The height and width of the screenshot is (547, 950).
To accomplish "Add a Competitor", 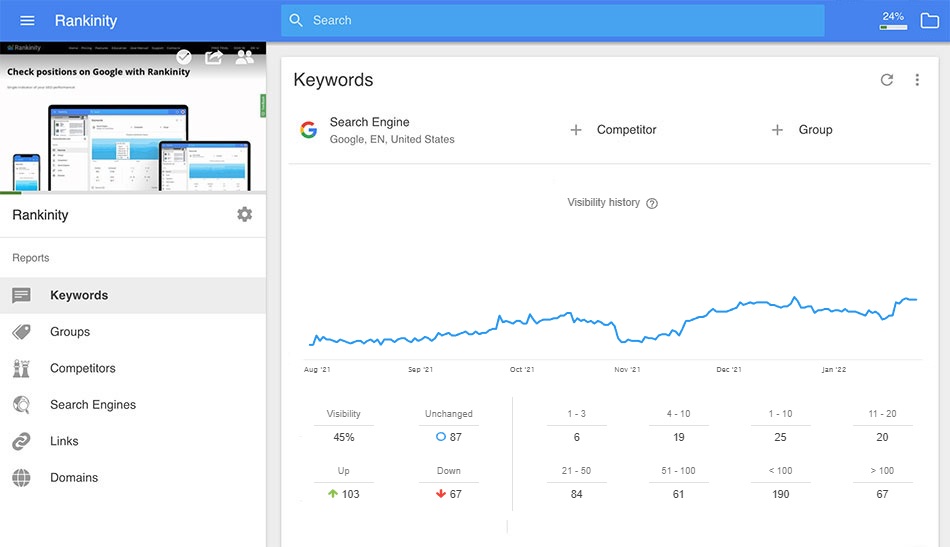I will (613, 130).
